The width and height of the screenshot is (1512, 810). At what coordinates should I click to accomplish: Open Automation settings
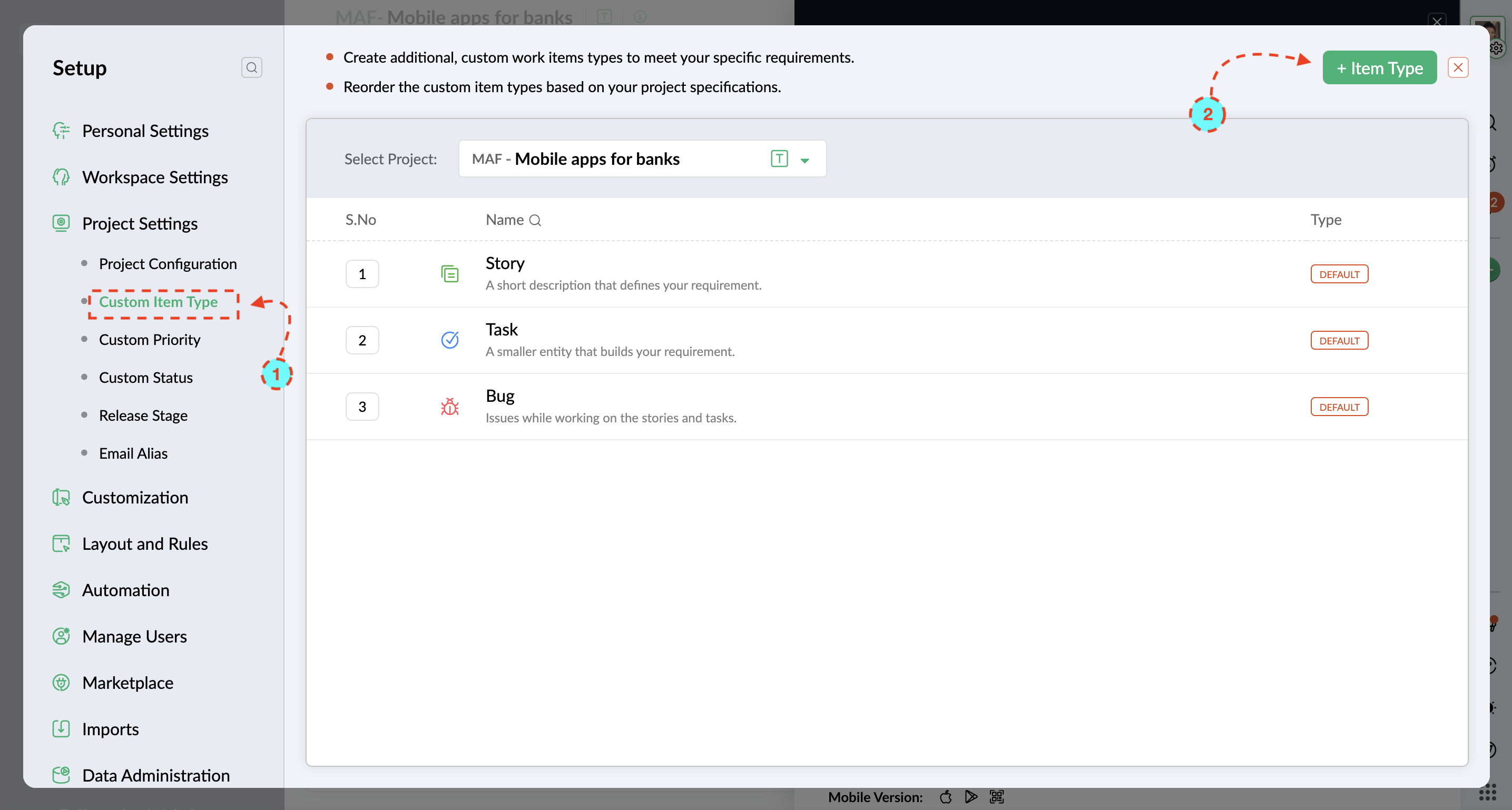click(125, 590)
